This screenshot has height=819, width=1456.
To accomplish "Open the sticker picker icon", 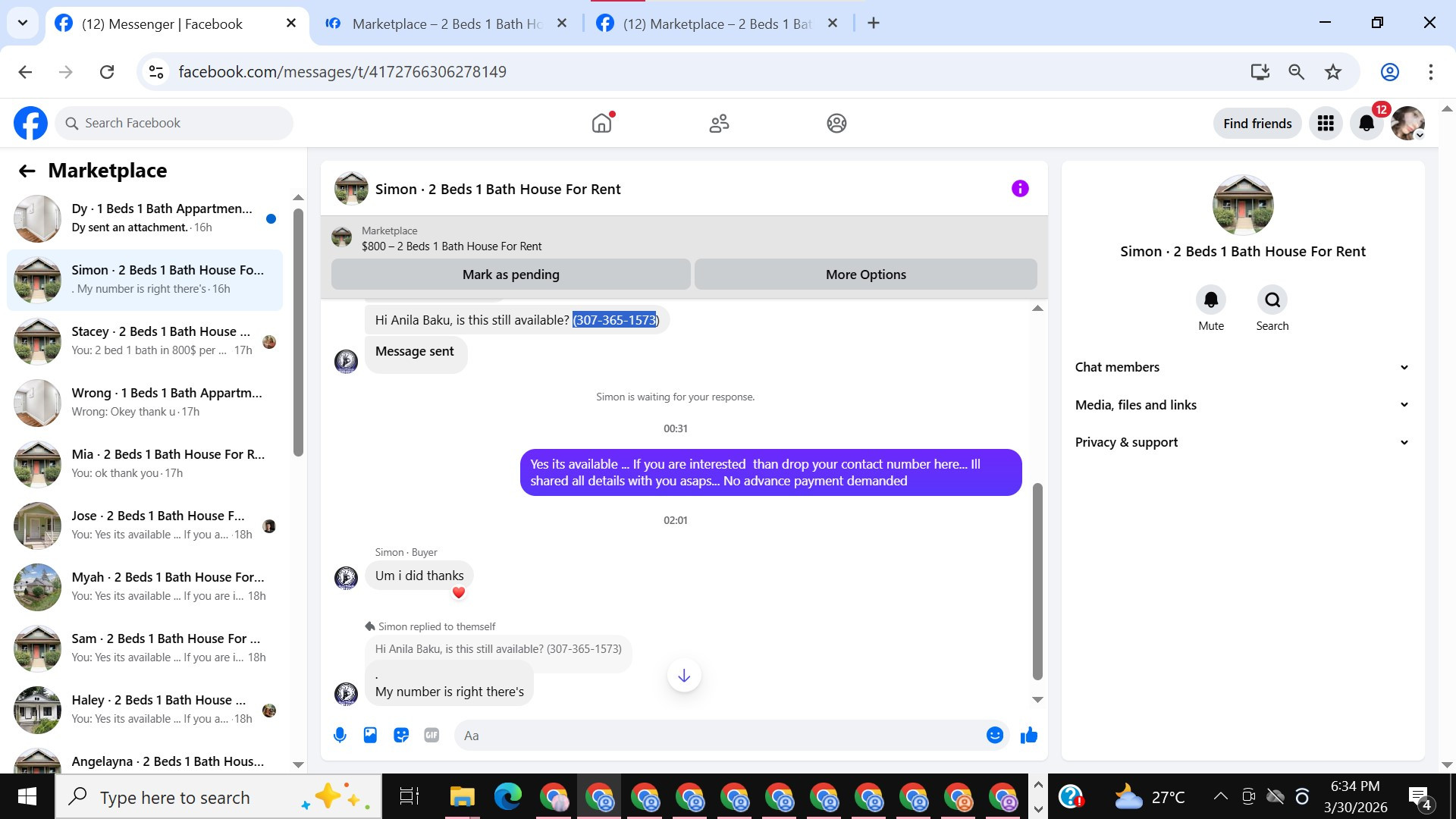I will coord(401,735).
